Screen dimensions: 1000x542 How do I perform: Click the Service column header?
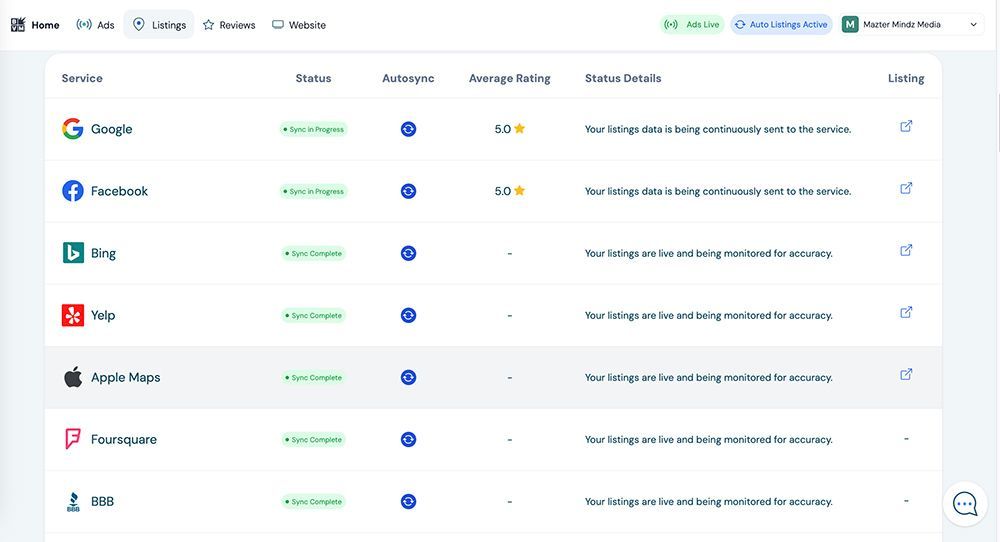[x=82, y=78]
